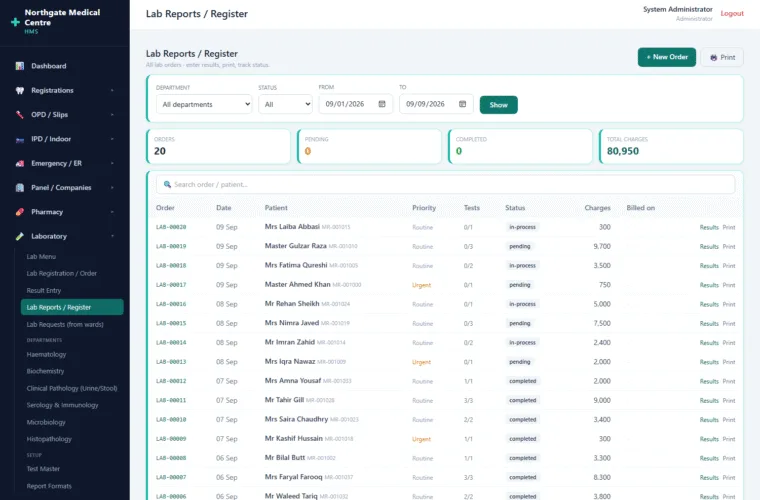
Task: Click the Northgate Medical Centre plus logo
Action: pyautogui.click(x=16, y=22)
